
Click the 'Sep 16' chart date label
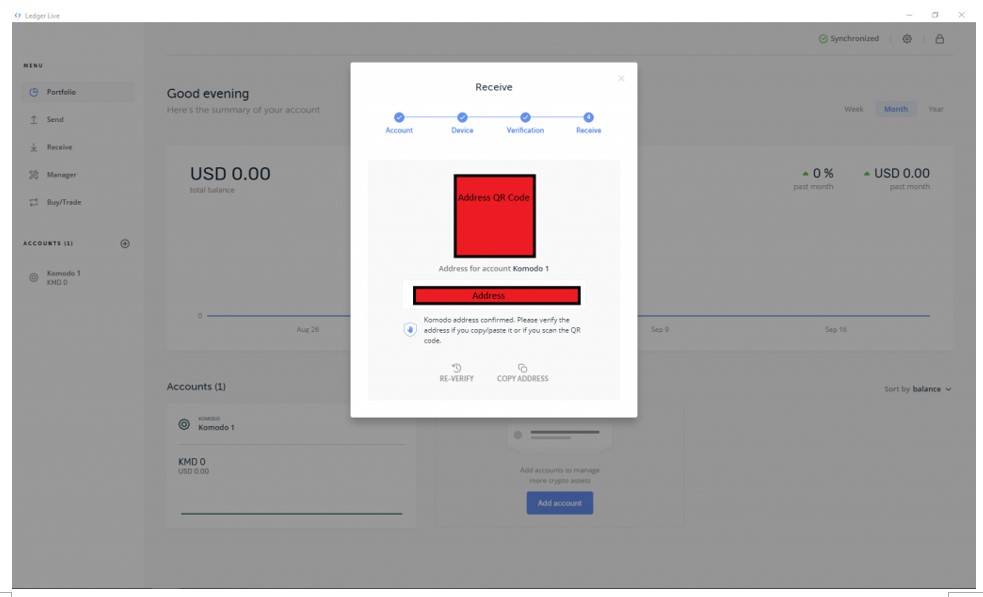click(836, 330)
